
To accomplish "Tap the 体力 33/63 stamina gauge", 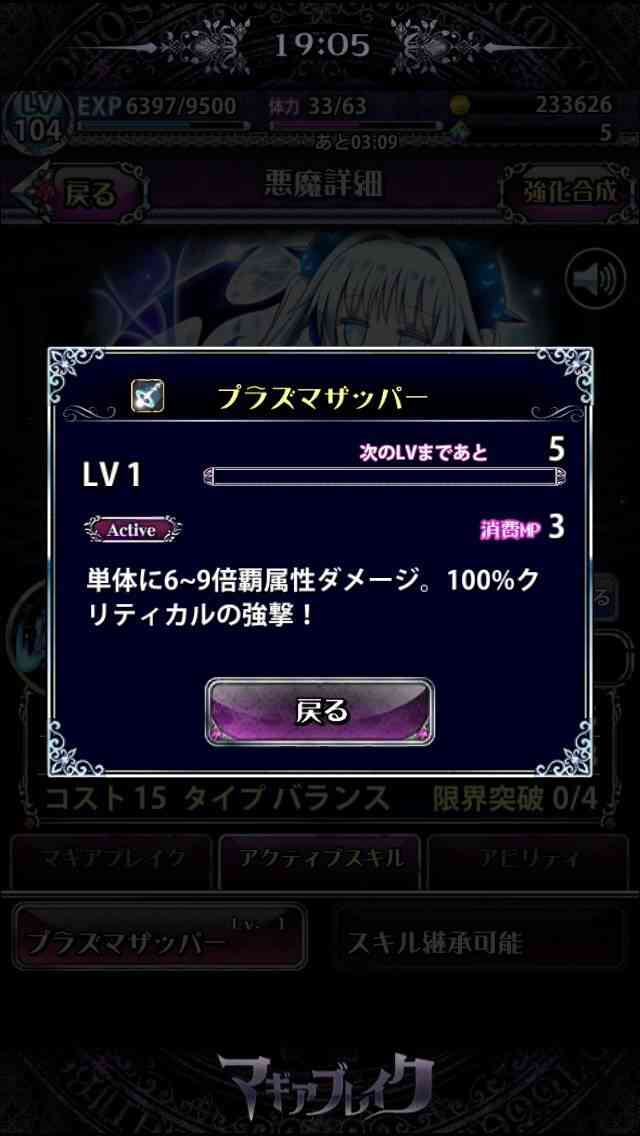I will tap(354, 125).
